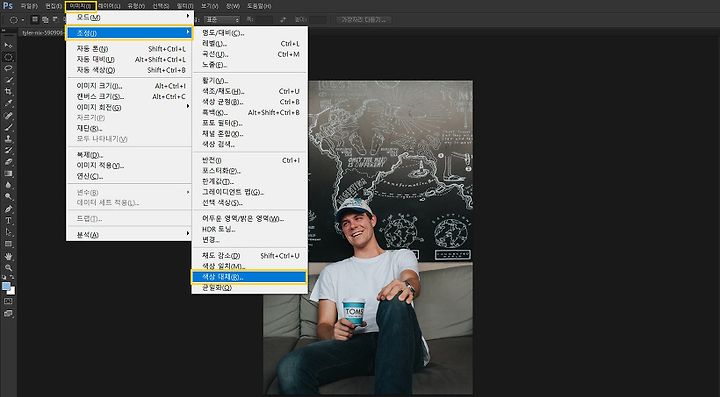The width and height of the screenshot is (720, 397).
Task: Click the 가장자리 다듬기... button
Action: click(363, 20)
